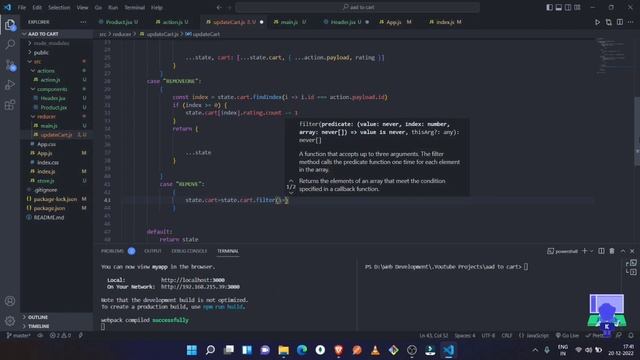
Task: Open Microsoft Edge from the taskbar
Action: click(x=302, y=350)
